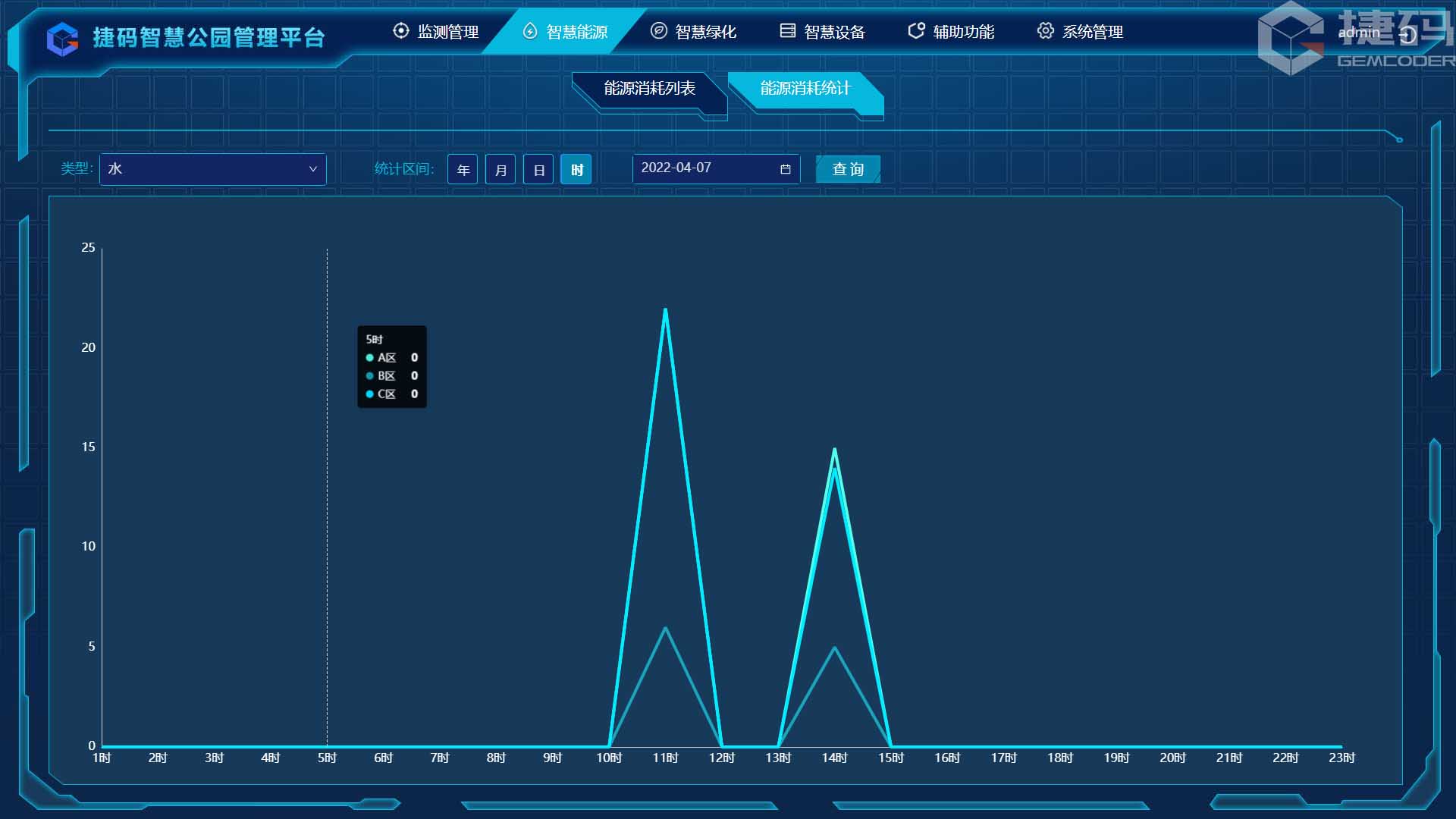
Task: Click the smart greening leaf icon
Action: pyautogui.click(x=659, y=31)
